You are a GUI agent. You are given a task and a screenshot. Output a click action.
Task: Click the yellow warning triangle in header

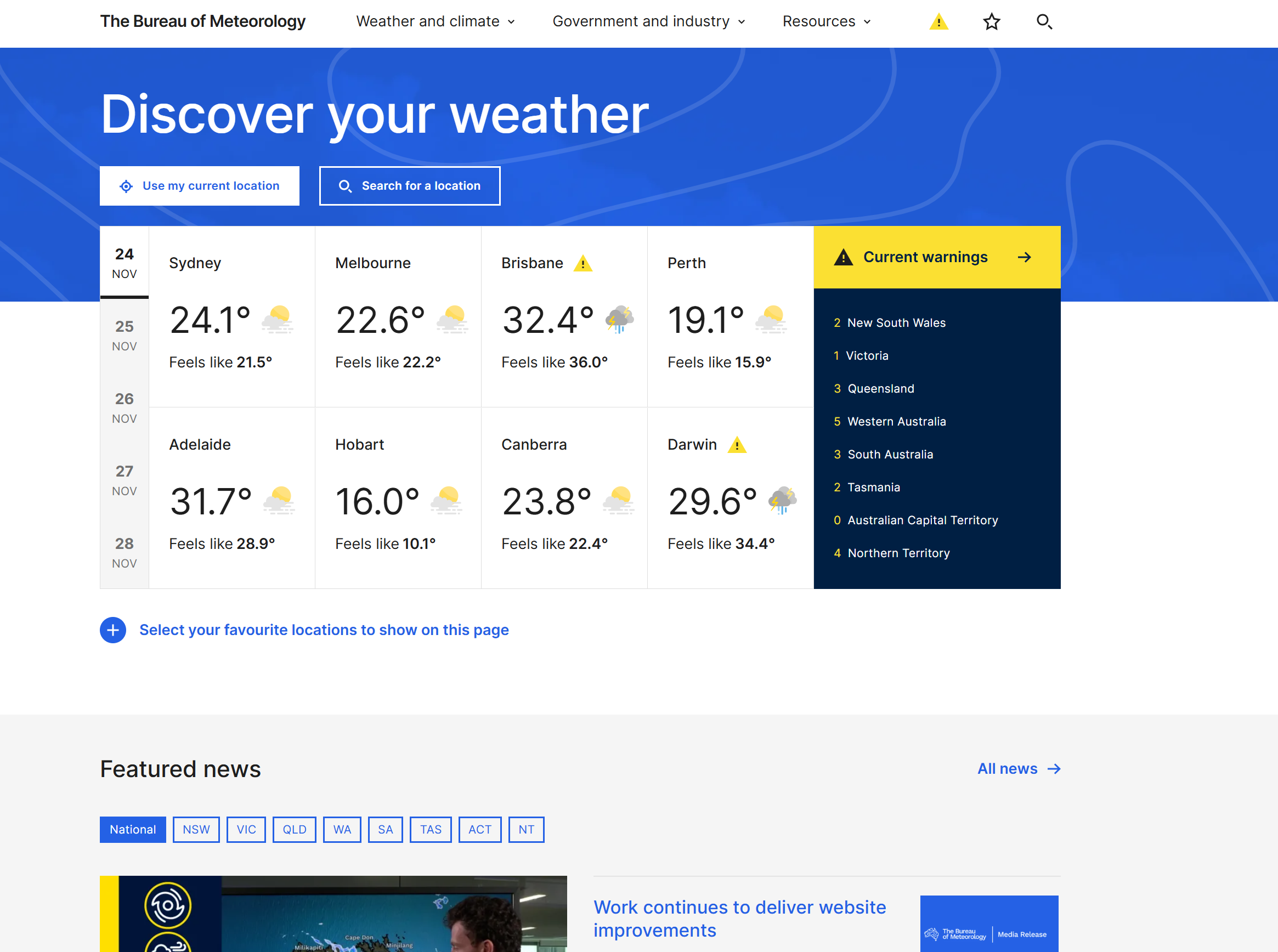click(x=938, y=22)
